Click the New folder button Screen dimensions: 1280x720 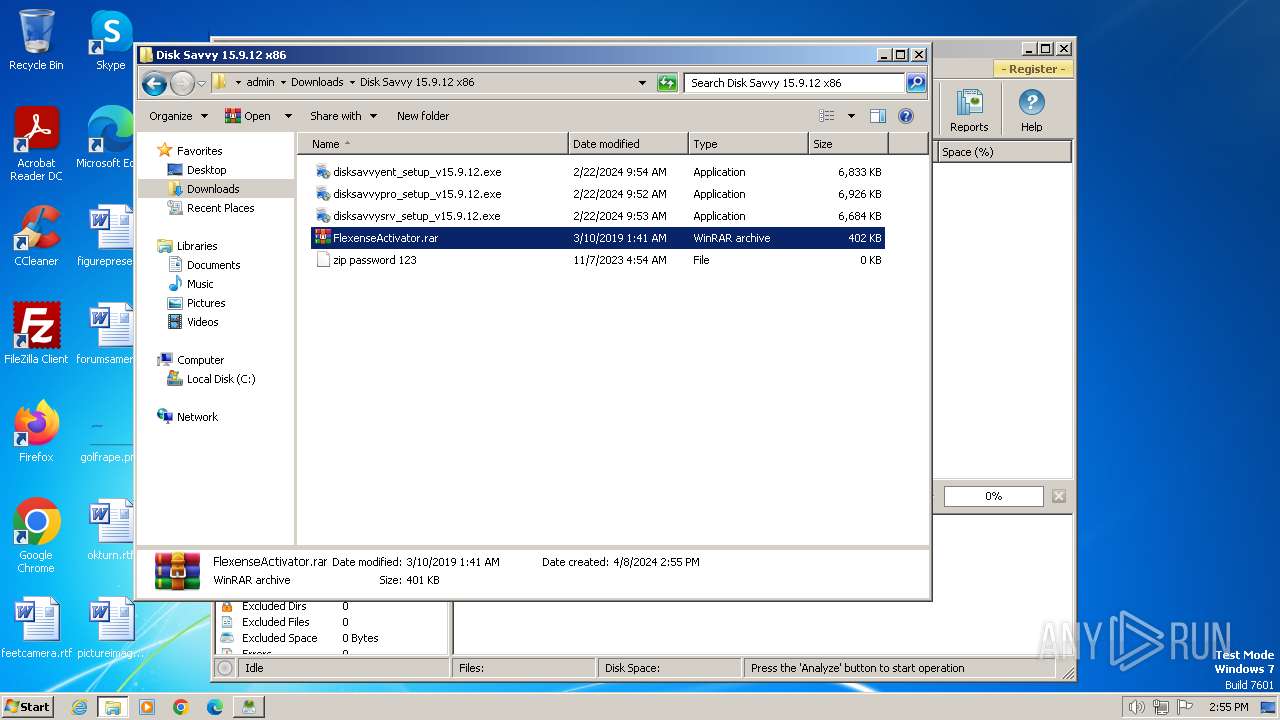click(x=423, y=116)
